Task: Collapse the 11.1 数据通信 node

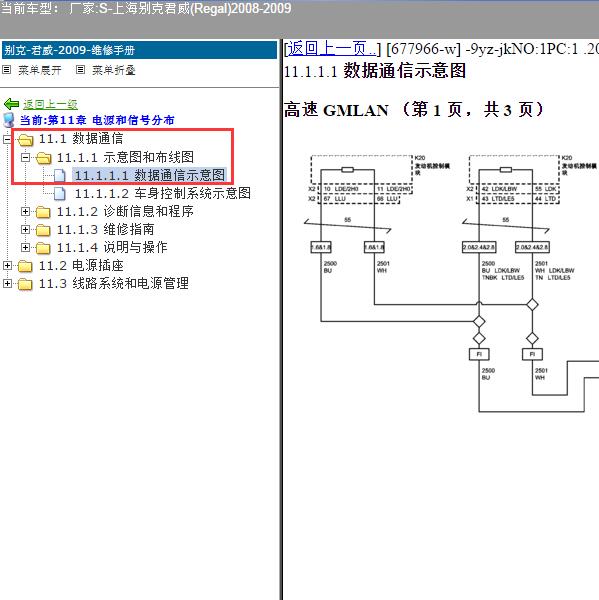Action: [7, 139]
